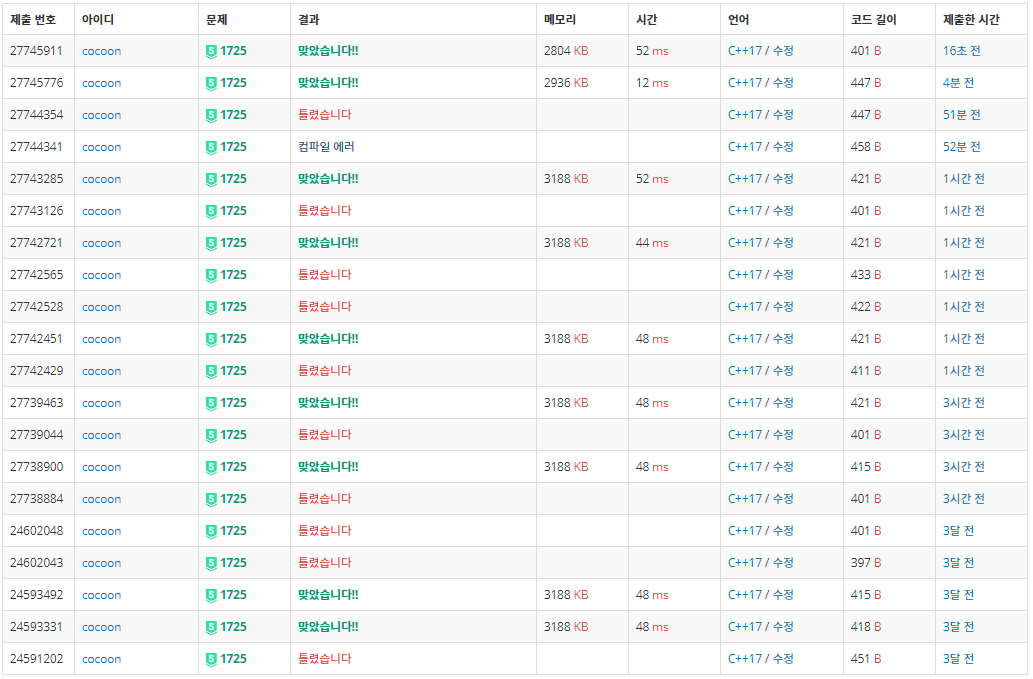The image size is (1033, 679).
Task: Click the '2936 KB' memory value
Action: [x=566, y=83]
